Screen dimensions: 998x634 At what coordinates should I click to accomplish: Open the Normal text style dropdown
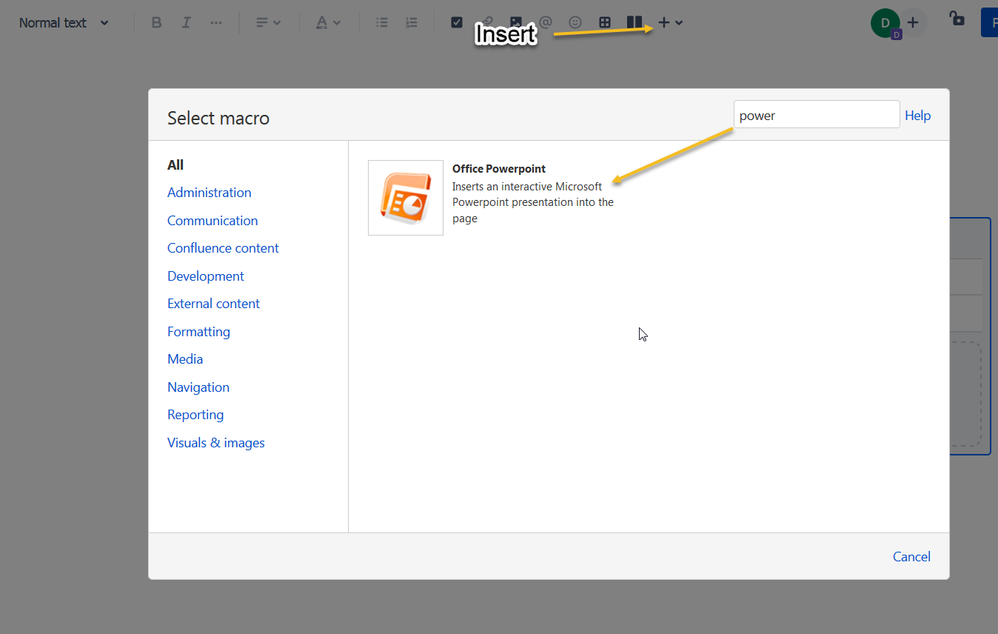pos(64,23)
